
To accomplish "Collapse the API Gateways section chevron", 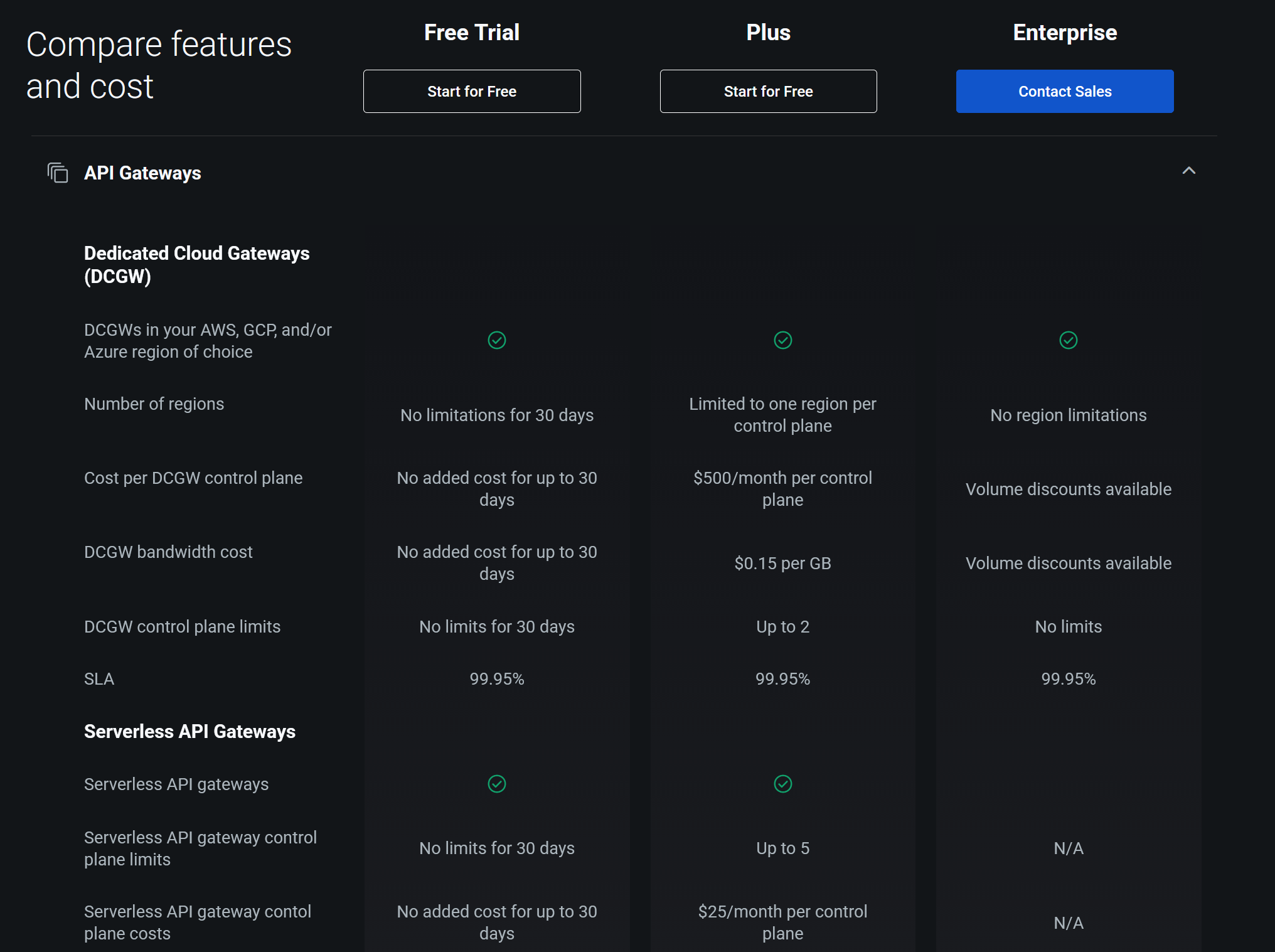I will (1188, 171).
